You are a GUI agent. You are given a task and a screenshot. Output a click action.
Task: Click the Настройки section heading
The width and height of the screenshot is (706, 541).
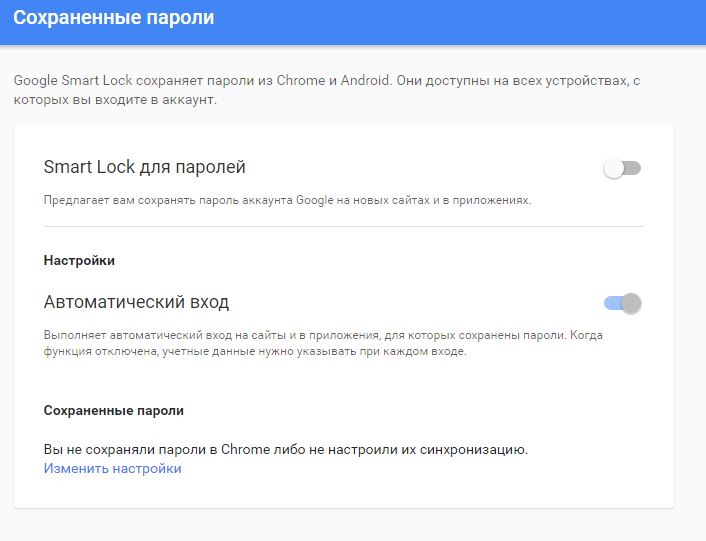click(79, 261)
